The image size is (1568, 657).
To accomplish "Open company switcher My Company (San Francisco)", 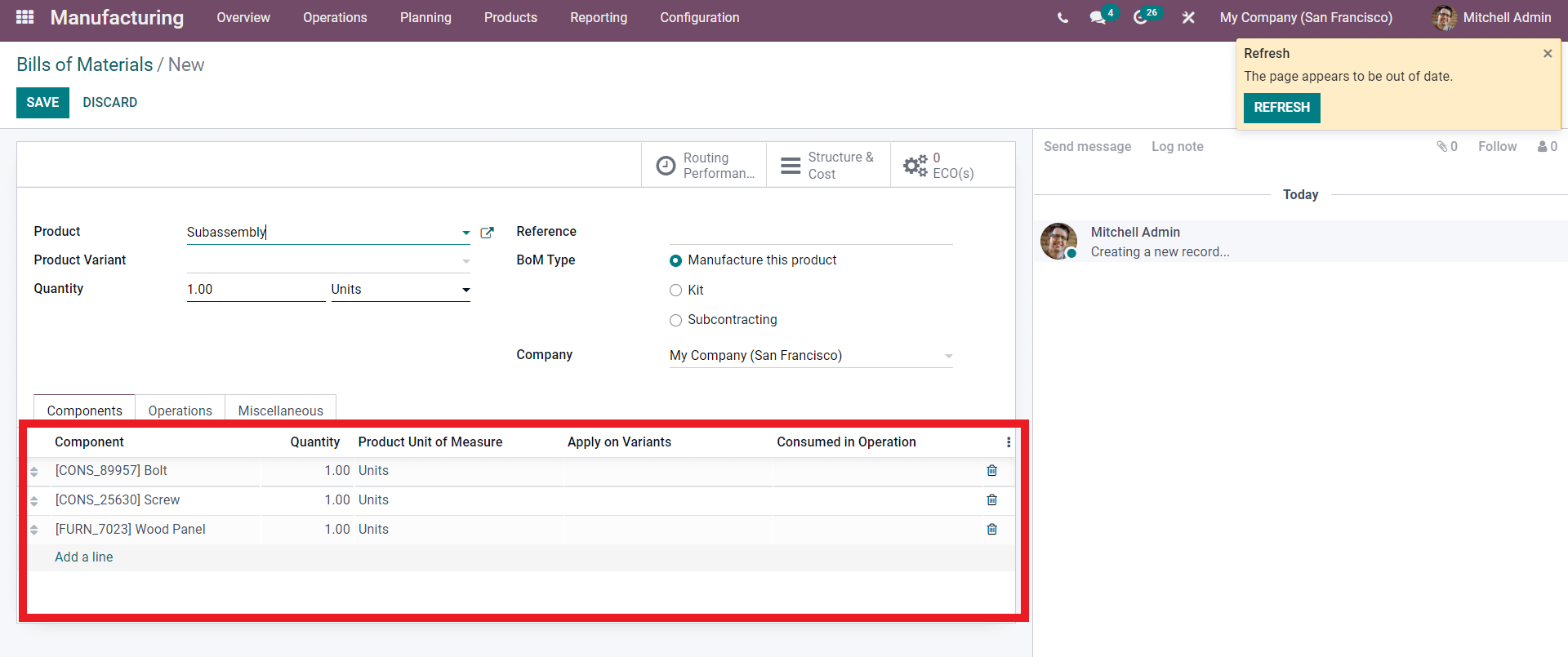I will (1306, 17).
